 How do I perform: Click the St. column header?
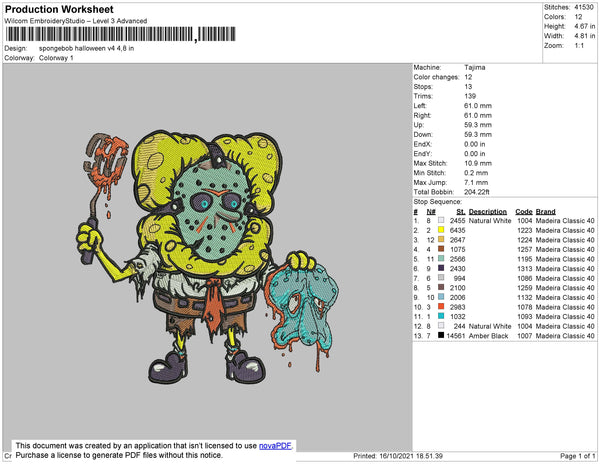461,212
